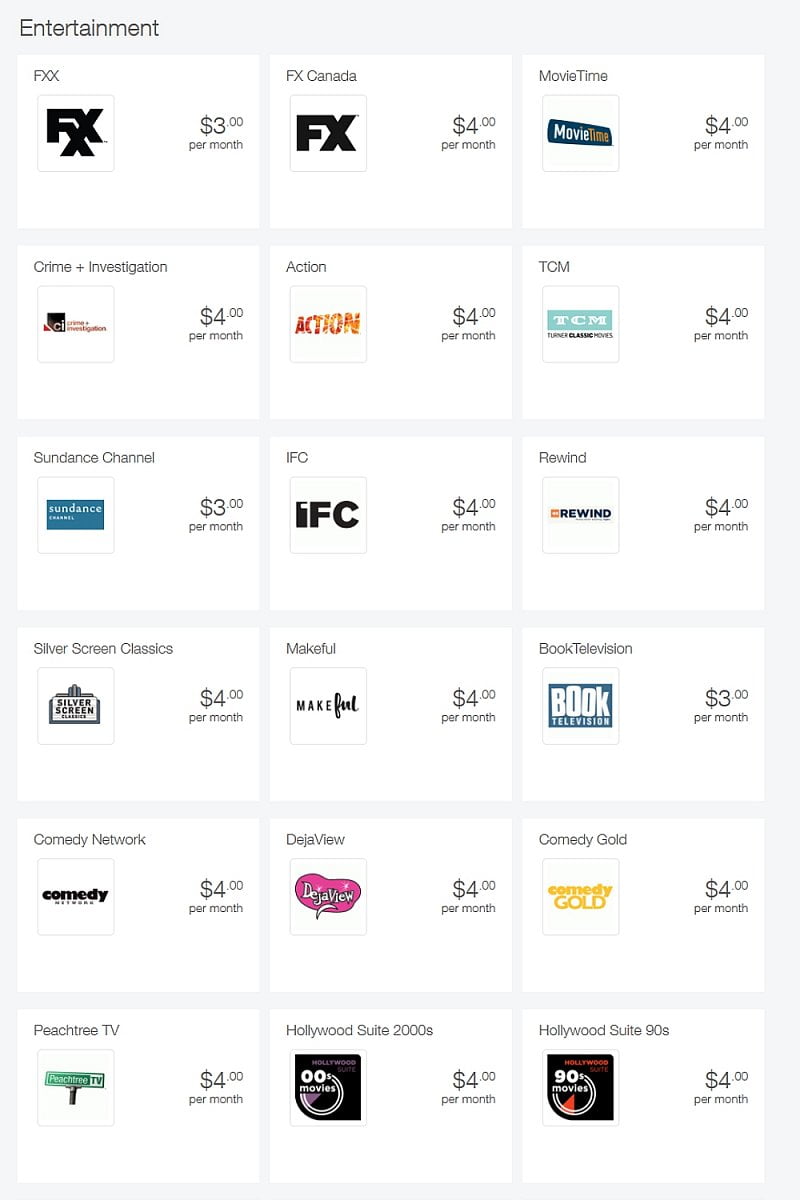The height and width of the screenshot is (1200, 800).
Task: Select the TCM Turner Classic Movies logo
Action: (x=581, y=324)
